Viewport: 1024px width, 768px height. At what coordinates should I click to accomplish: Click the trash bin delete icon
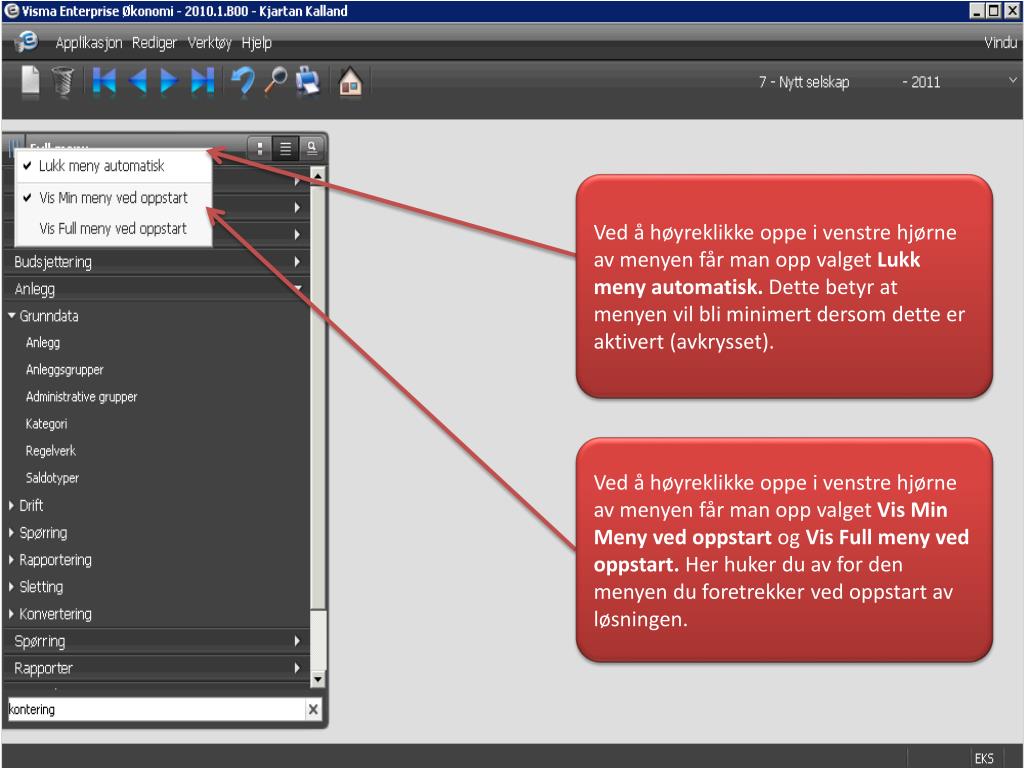pos(63,82)
